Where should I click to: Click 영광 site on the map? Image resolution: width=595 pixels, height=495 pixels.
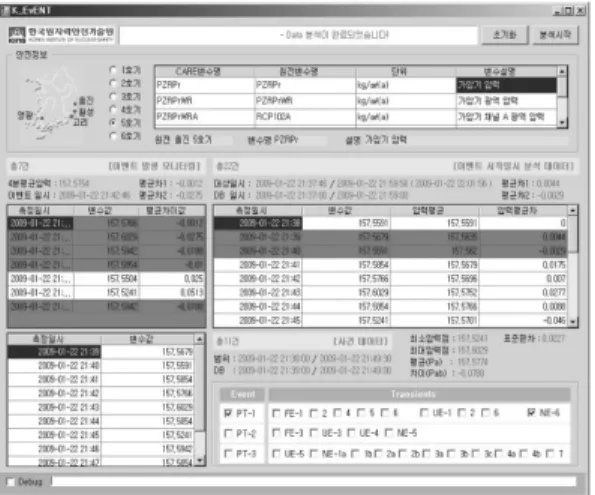coord(25,115)
